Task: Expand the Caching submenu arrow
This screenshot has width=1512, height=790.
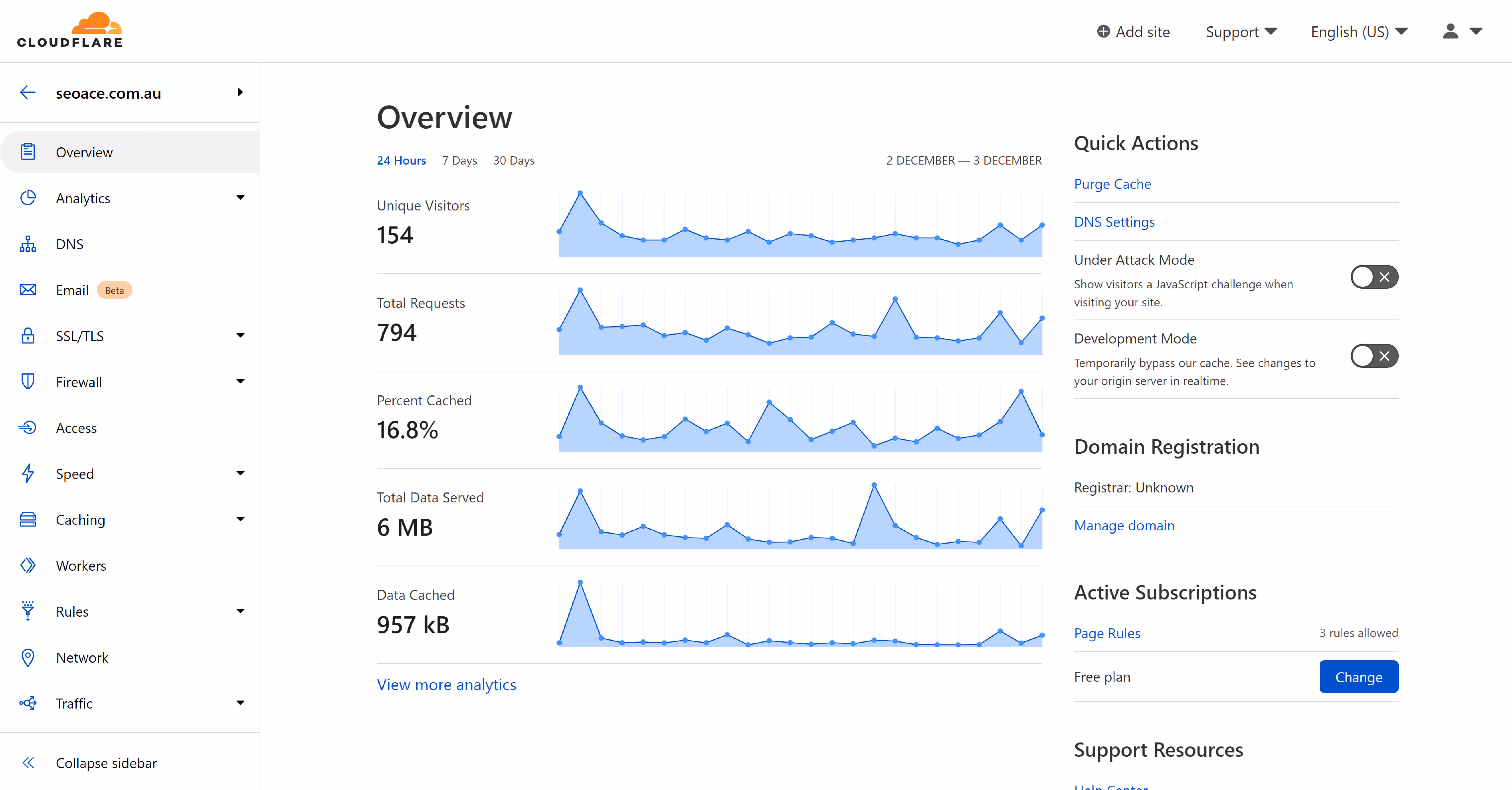Action: tap(240, 519)
